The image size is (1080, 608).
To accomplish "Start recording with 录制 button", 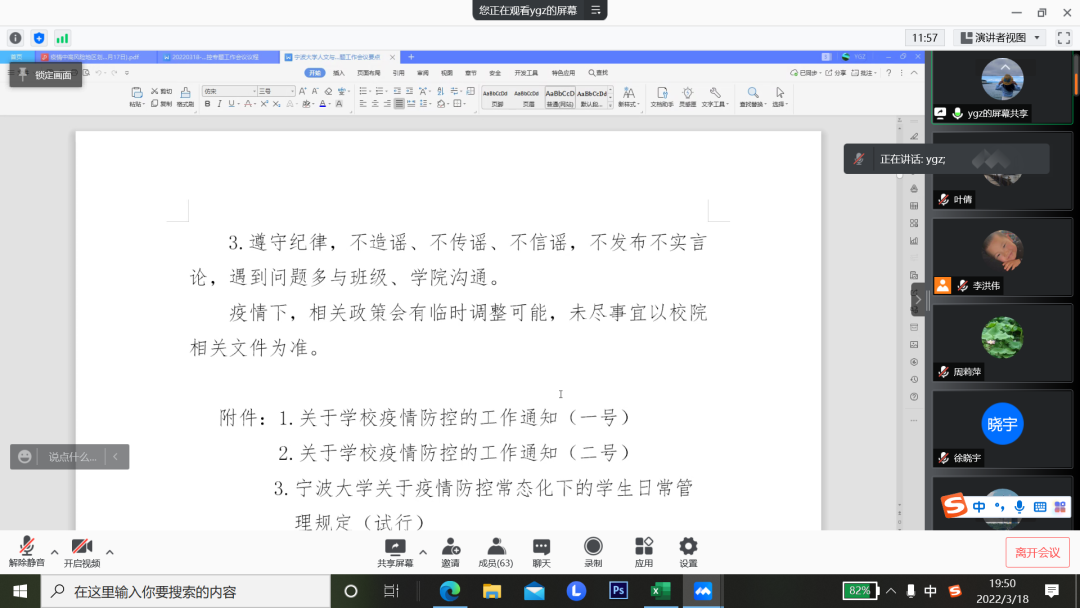I will (593, 550).
